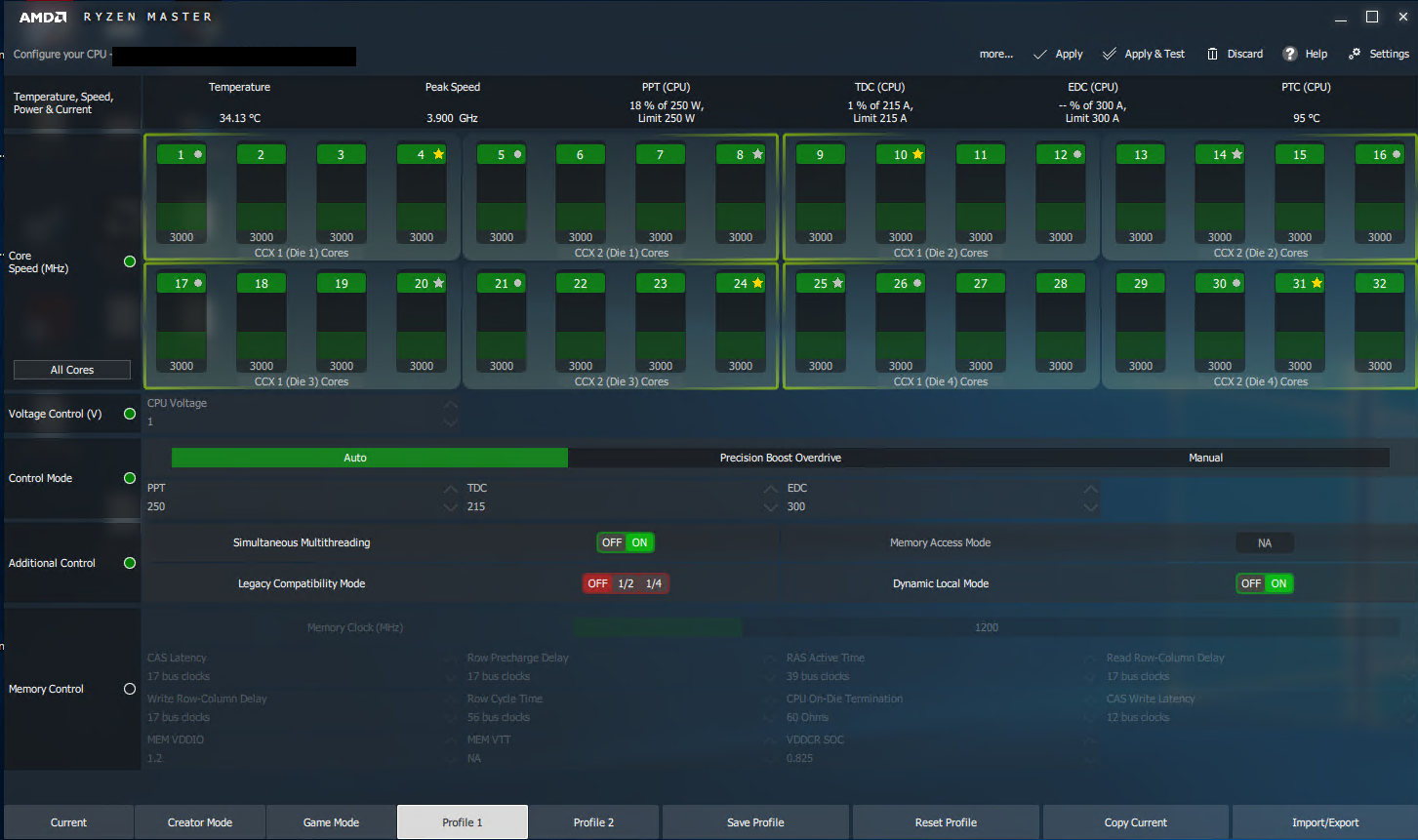Click the dot marker on core 30
Image resolution: width=1418 pixels, height=840 pixels.
tap(1236, 283)
